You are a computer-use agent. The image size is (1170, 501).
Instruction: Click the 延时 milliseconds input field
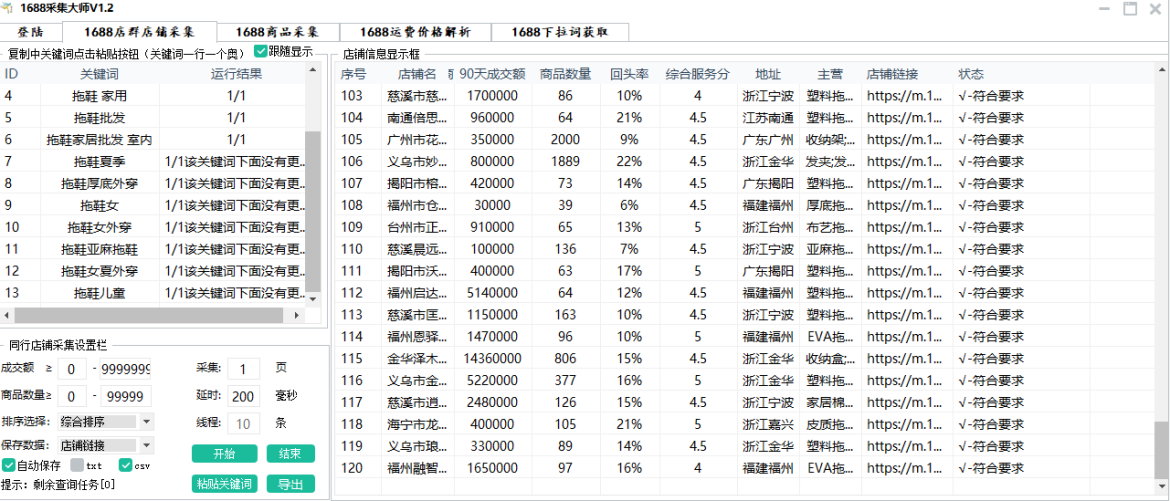tap(244, 396)
